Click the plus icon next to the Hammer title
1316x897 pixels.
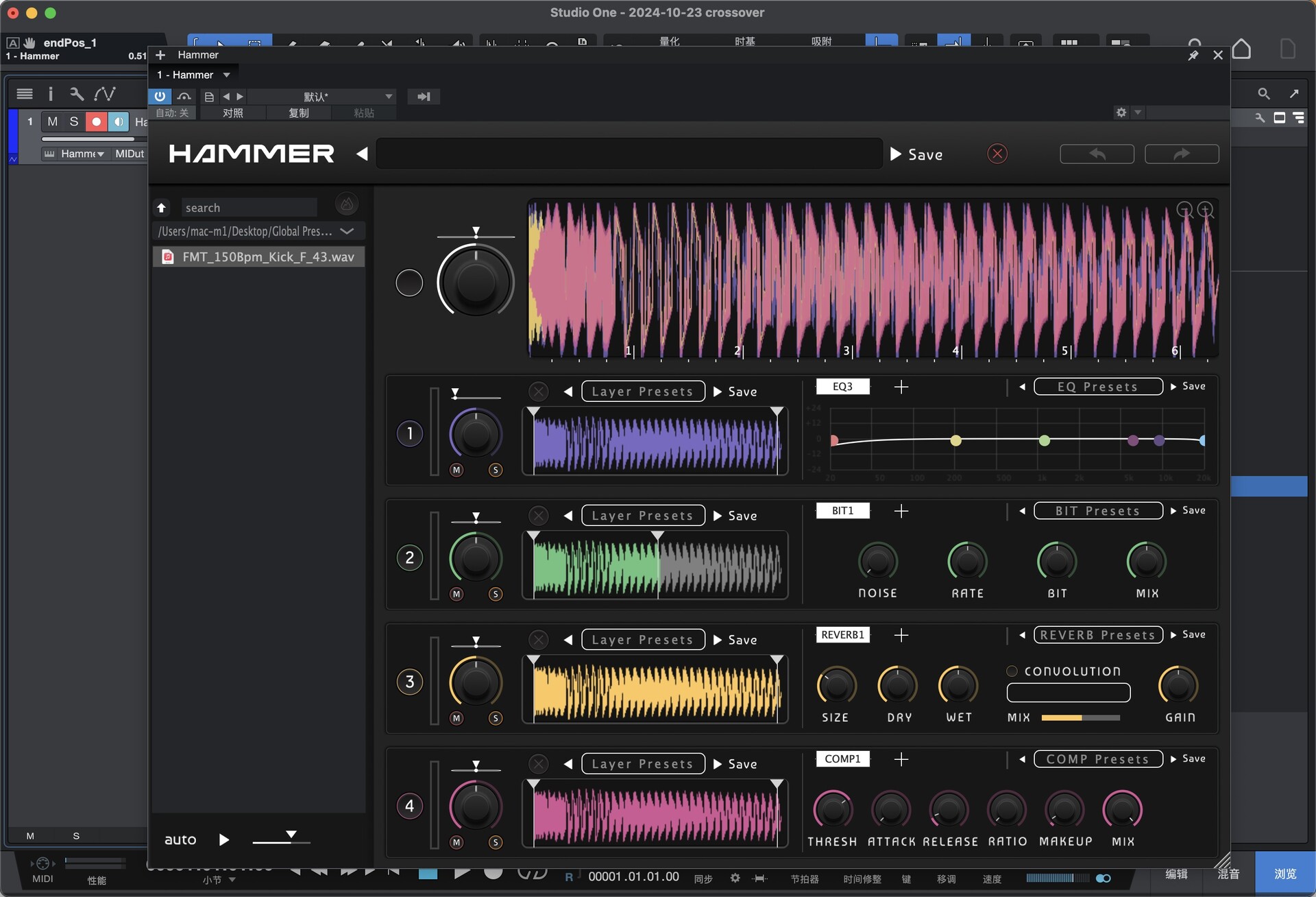pyautogui.click(x=160, y=55)
